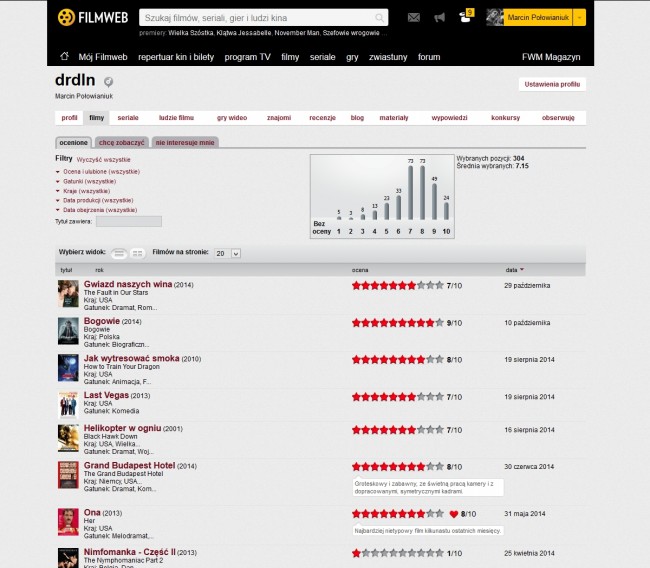Open the profil tab
Image resolution: width=650 pixels, height=568 pixels.
69,118
